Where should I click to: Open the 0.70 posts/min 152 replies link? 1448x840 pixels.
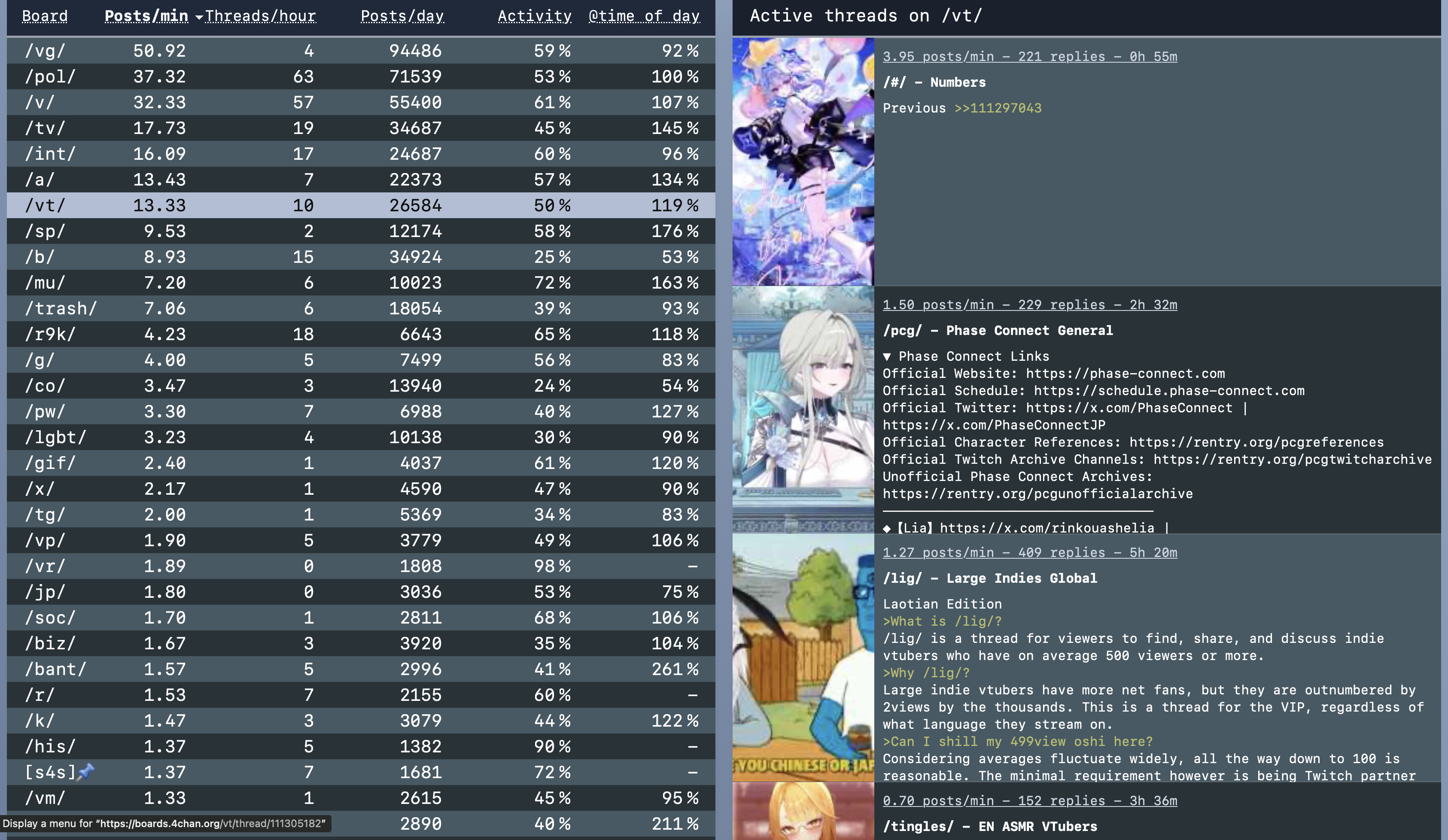(1029, 800)
